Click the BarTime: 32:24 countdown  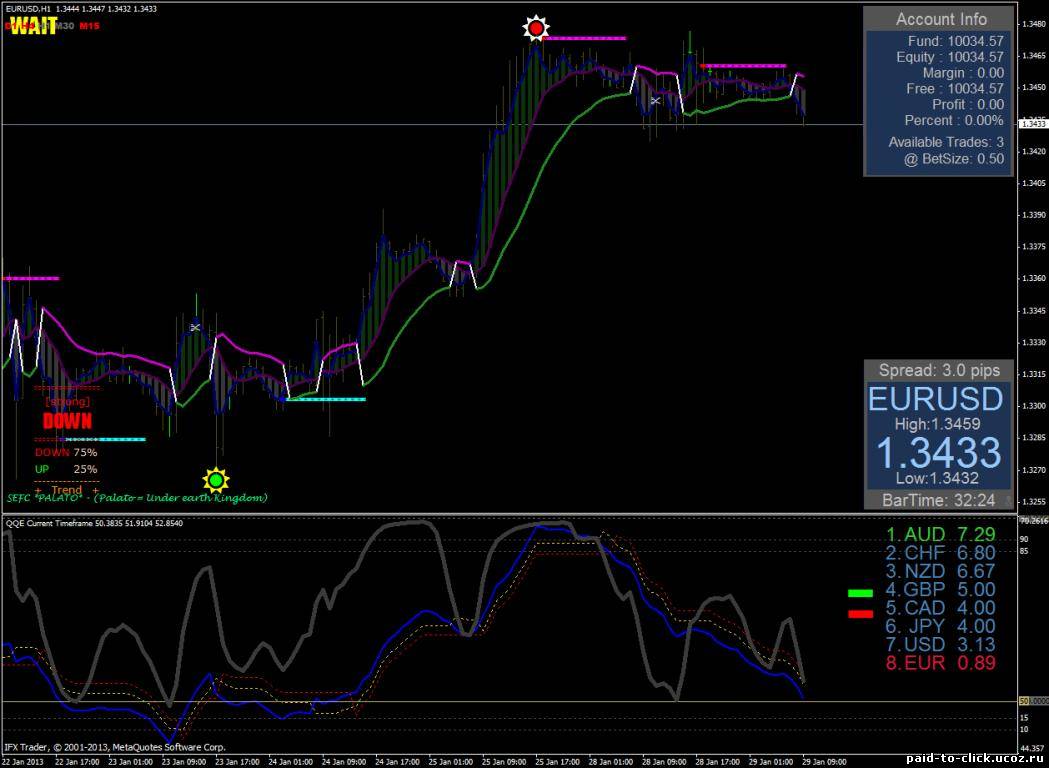938,500
